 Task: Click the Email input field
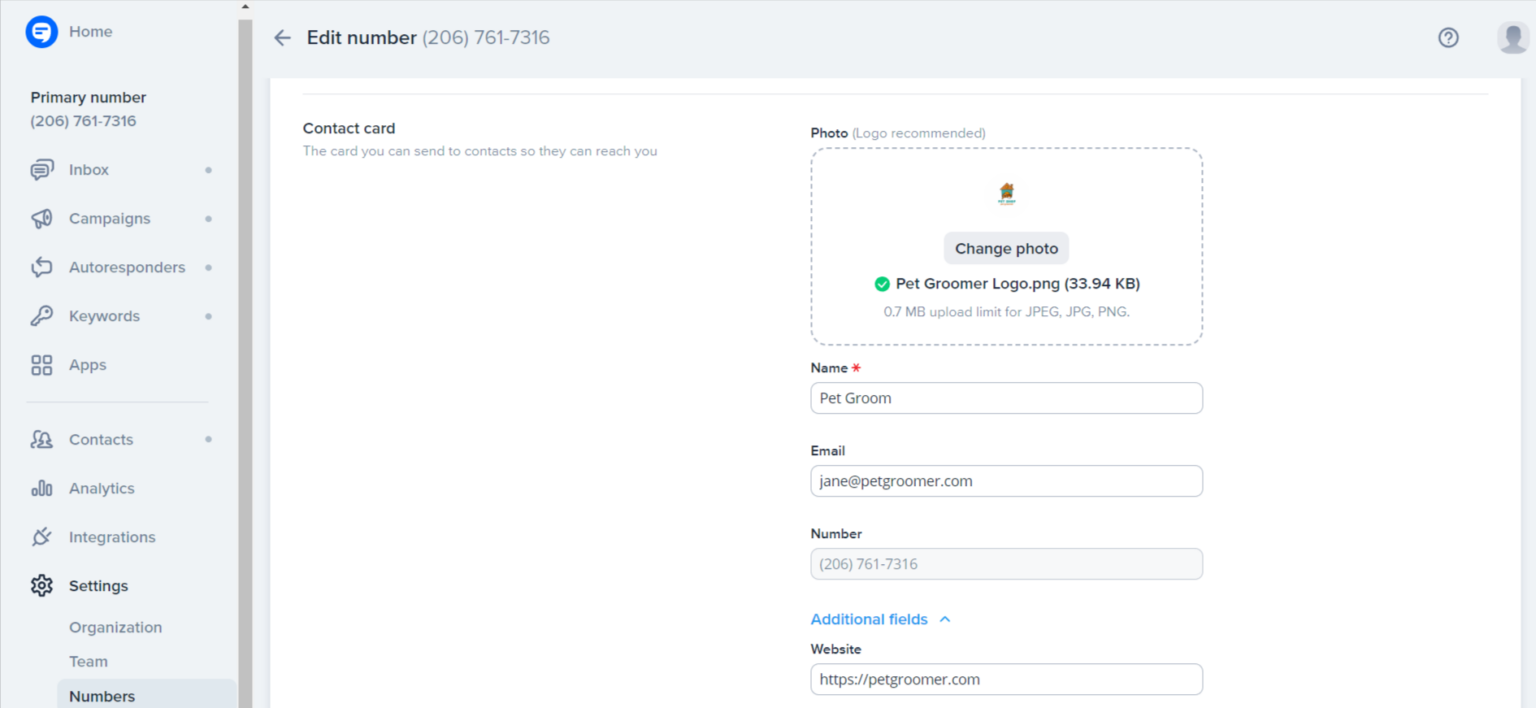click(x=1006, y=481)
